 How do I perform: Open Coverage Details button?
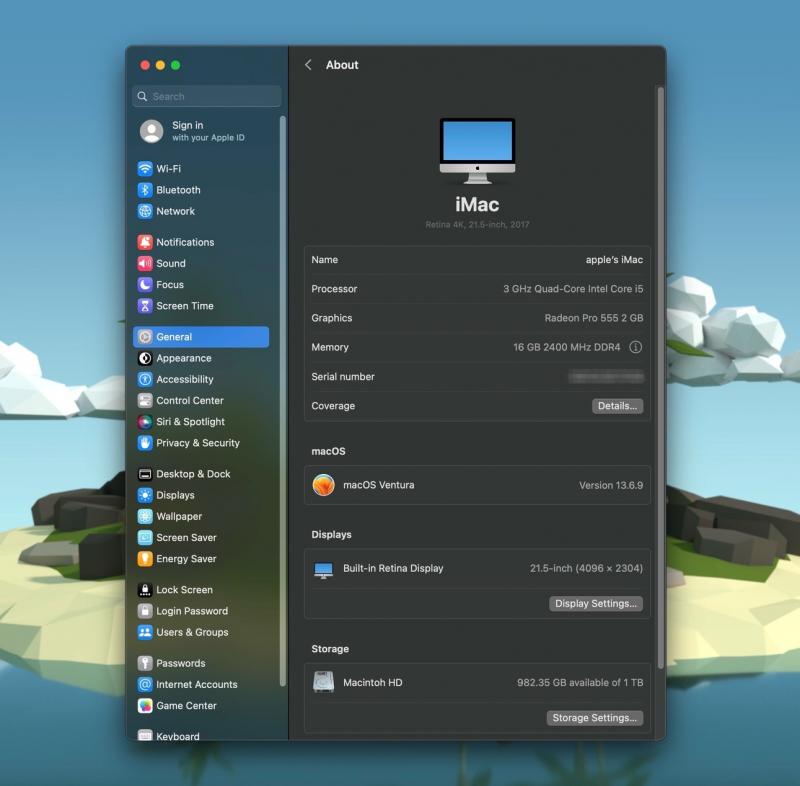[x=617, y=406]
